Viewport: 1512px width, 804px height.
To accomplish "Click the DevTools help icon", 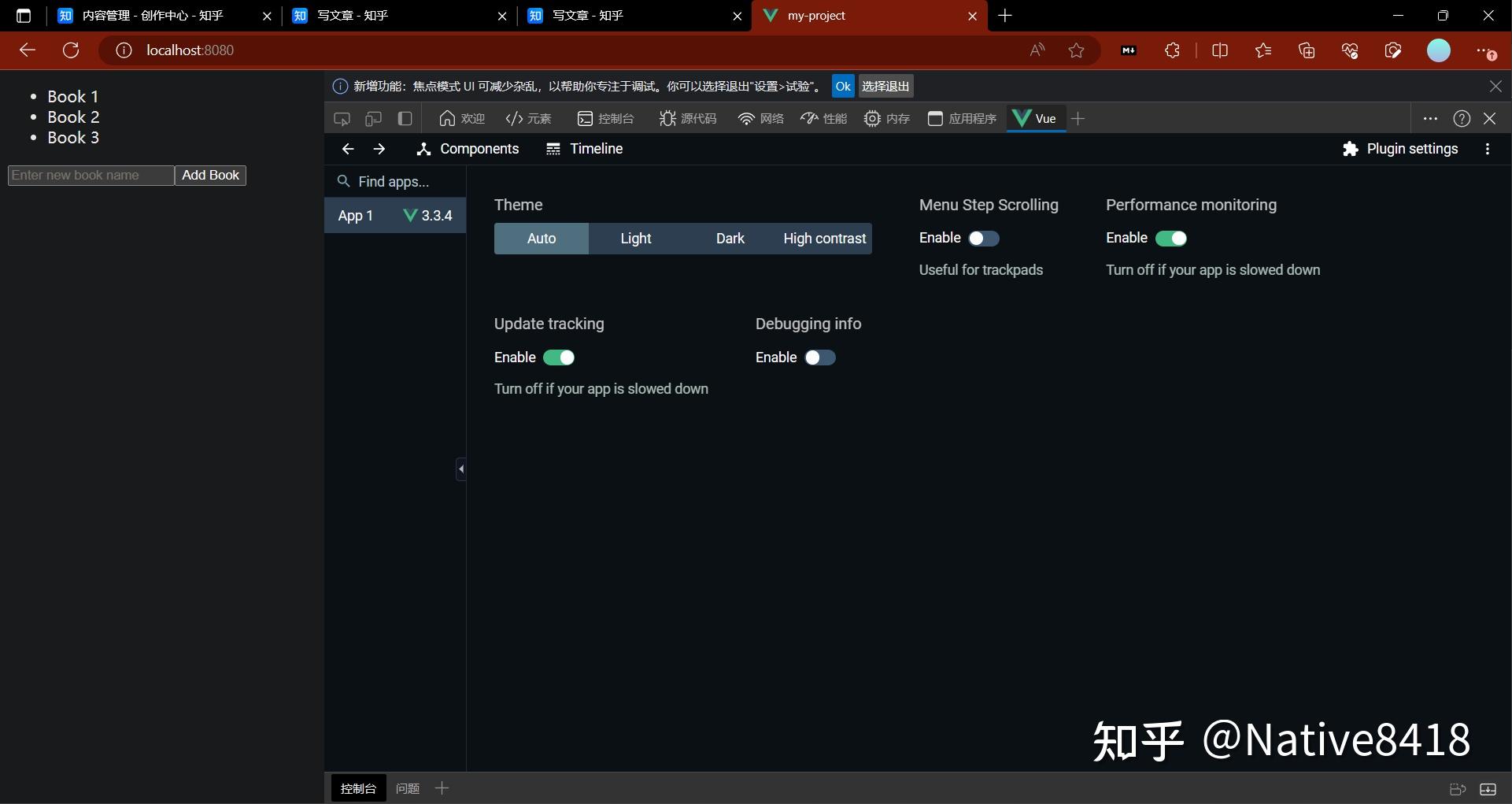I will [x=1462, y=118].
